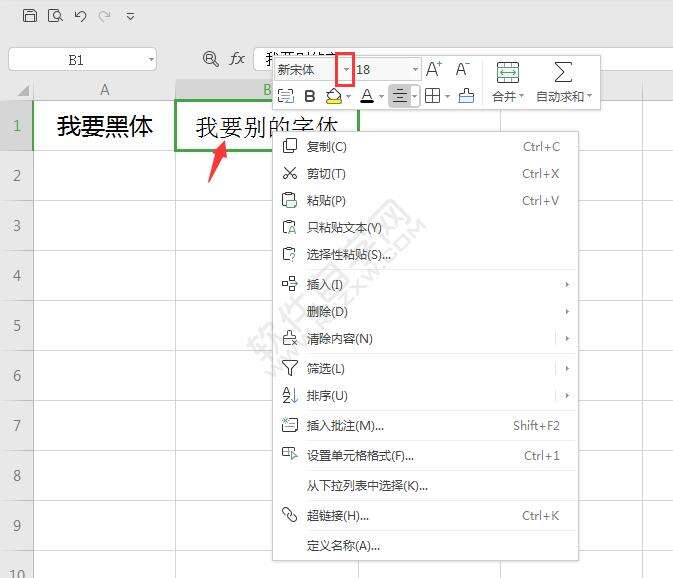Open the font color dropdown arrow
673x578 pixels.
(381, 97)
